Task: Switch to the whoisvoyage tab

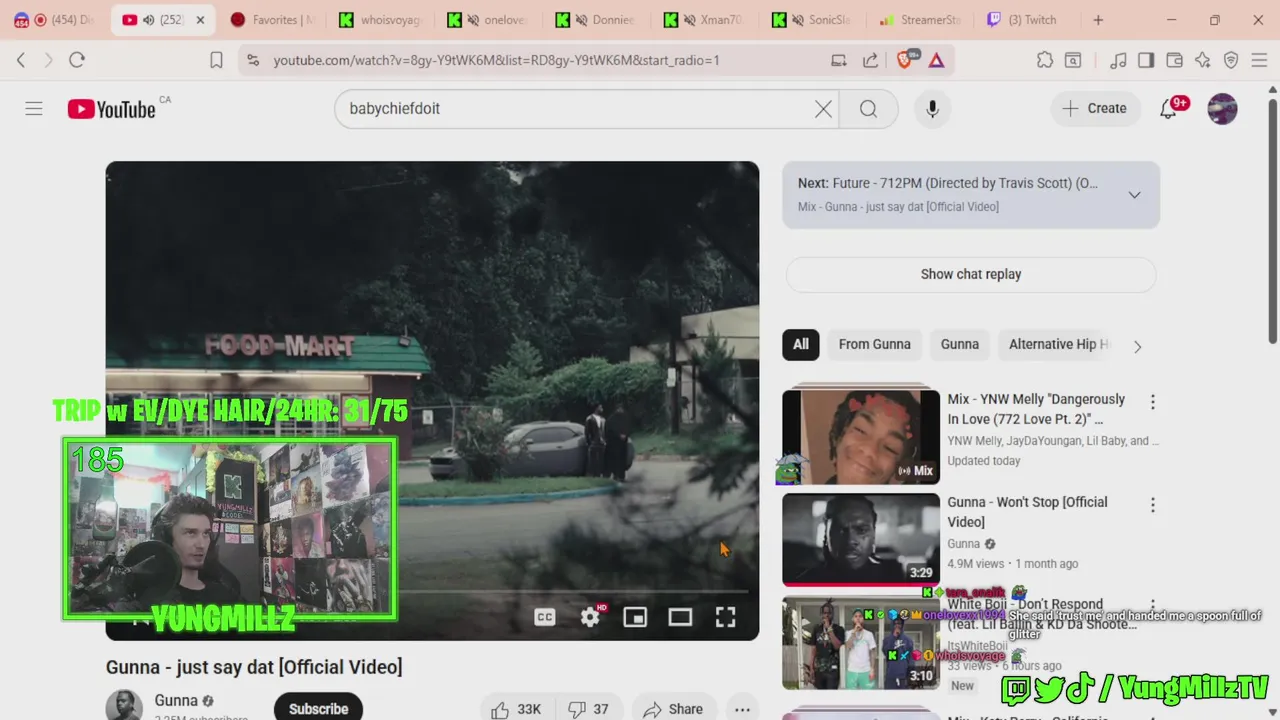Action: (380, 20)
